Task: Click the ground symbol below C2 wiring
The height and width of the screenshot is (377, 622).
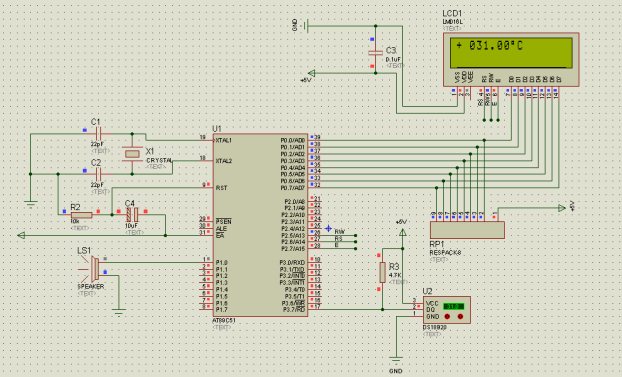Action: 31,205
